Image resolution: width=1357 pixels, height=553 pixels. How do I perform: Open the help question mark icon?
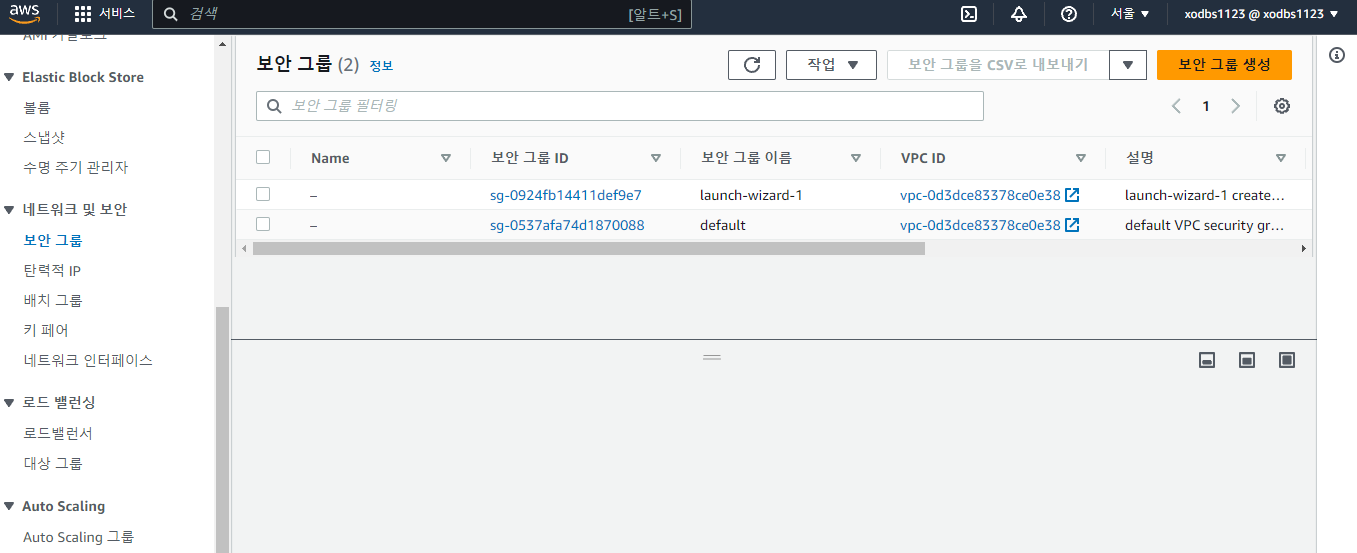(x=1068, y=14)
